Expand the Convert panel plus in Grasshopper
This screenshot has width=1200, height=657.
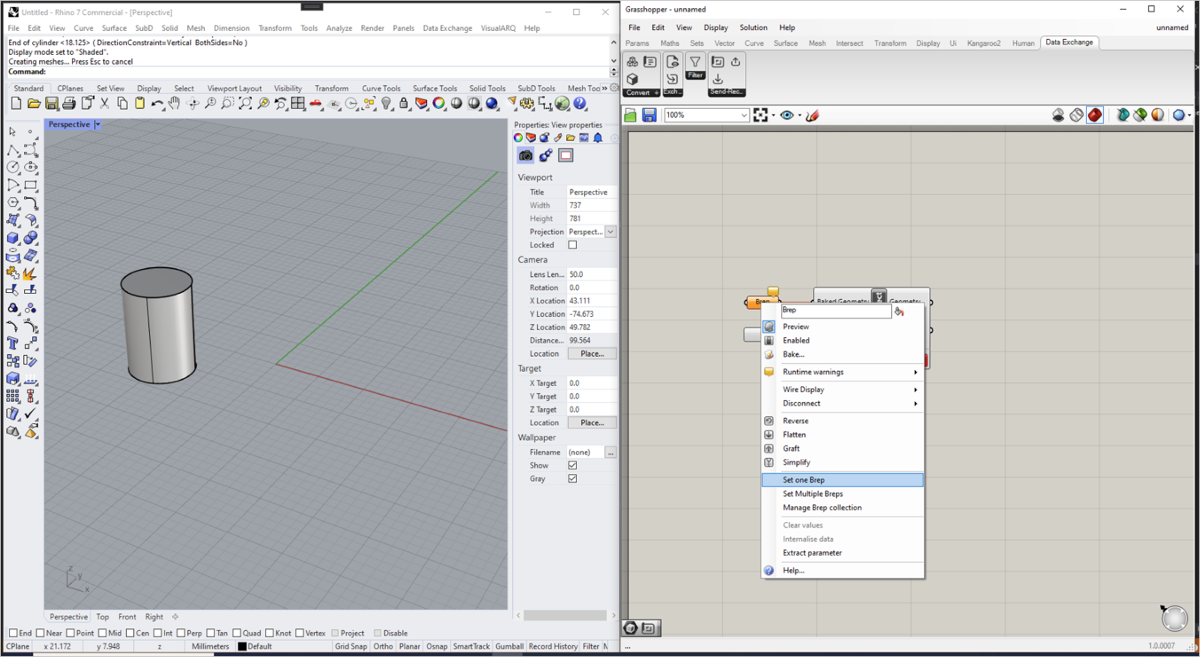[655, 93]
